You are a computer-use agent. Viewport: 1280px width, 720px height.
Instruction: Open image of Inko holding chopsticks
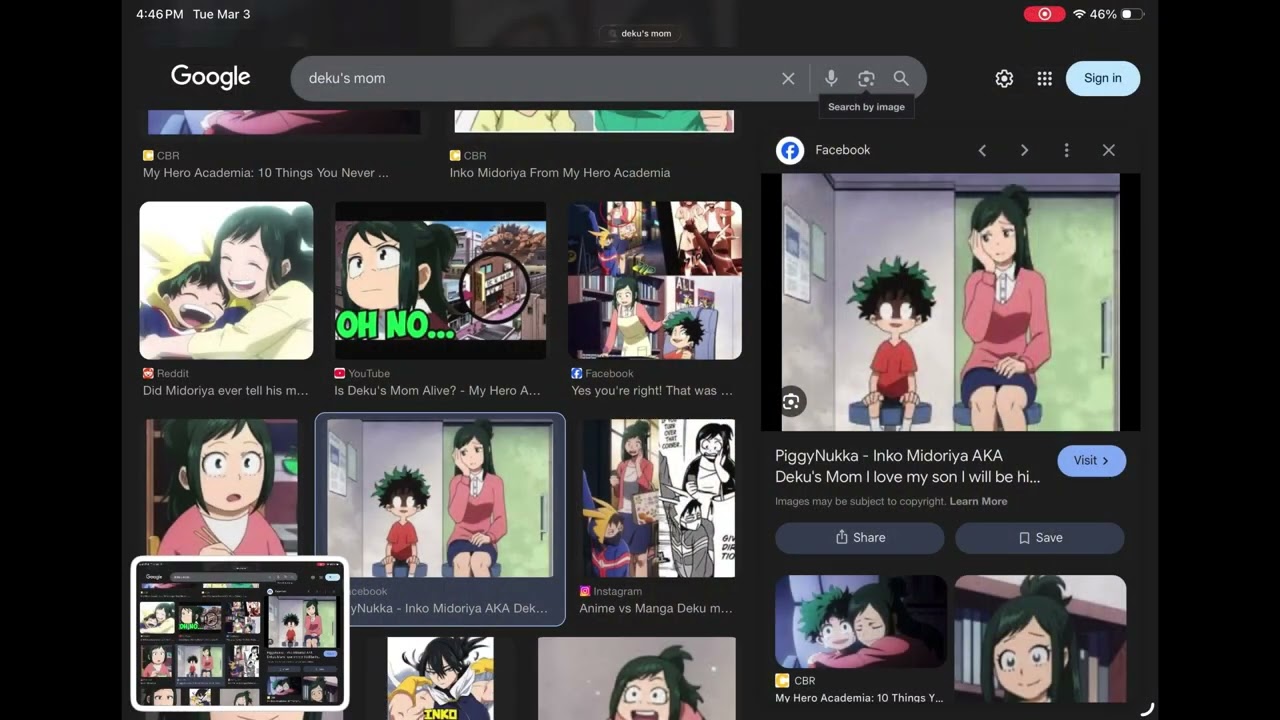click(222, 487)
